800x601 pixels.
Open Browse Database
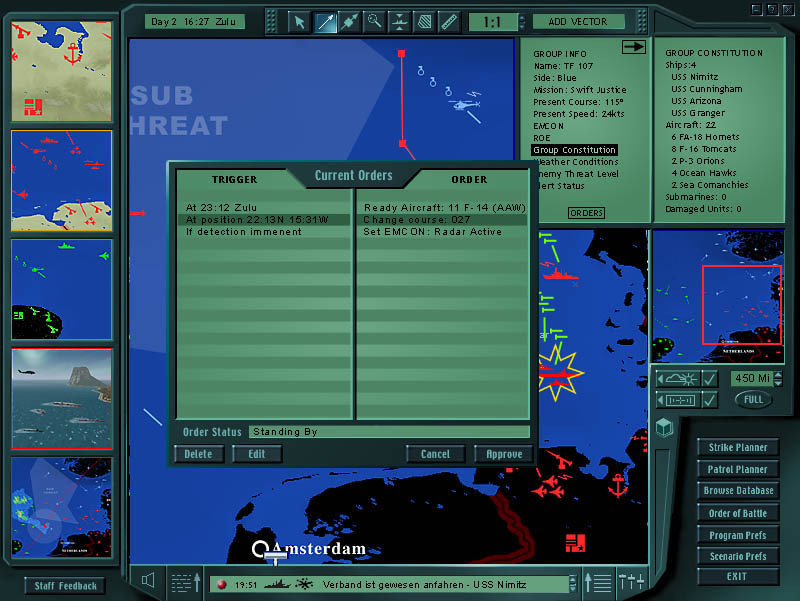pos(738,491)
